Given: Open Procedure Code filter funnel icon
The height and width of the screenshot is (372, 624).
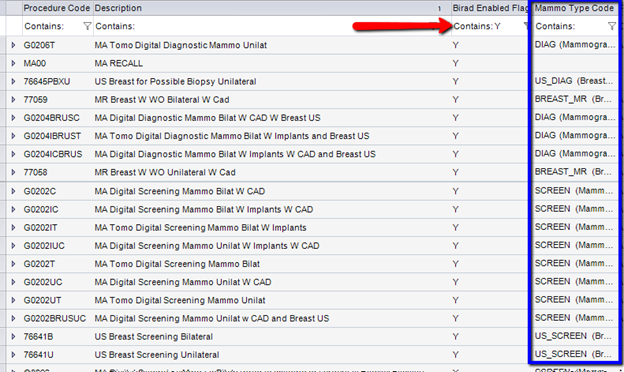Looking at the screenshot, I should (87, 26).
